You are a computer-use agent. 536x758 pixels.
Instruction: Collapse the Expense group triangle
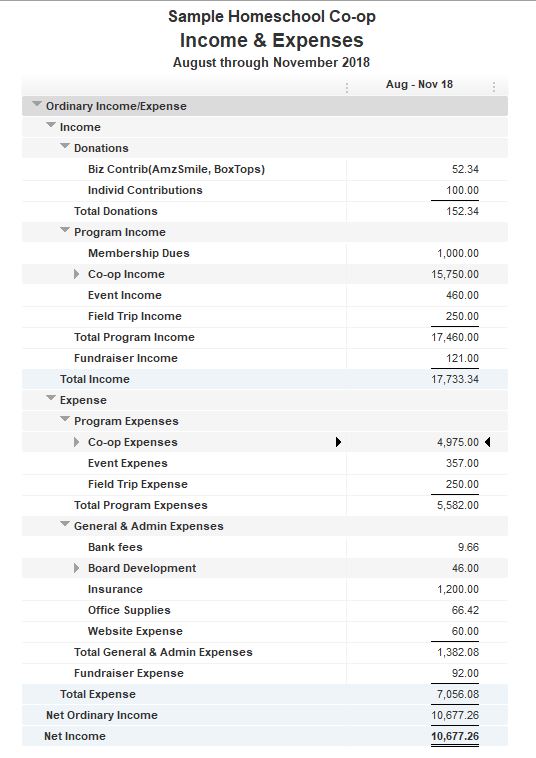51,398
